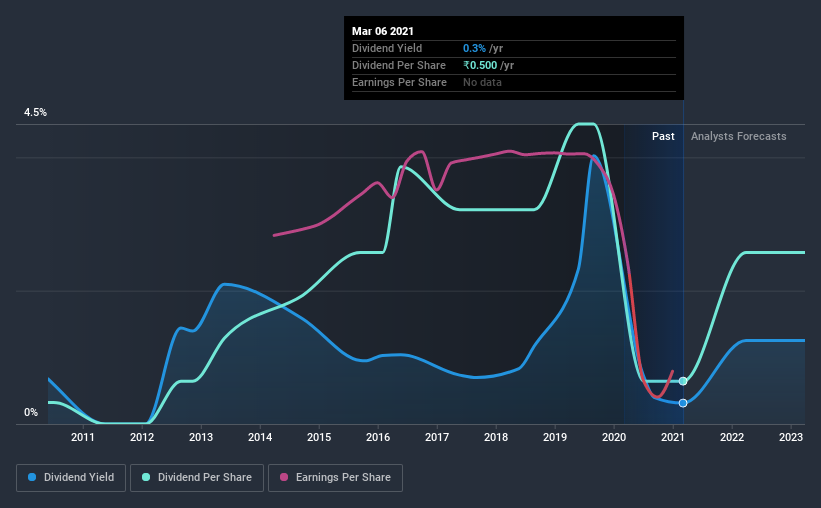Click the 0% y-axis label
Image resolution: width=821 pixels, height=508 pixels.
31,413
